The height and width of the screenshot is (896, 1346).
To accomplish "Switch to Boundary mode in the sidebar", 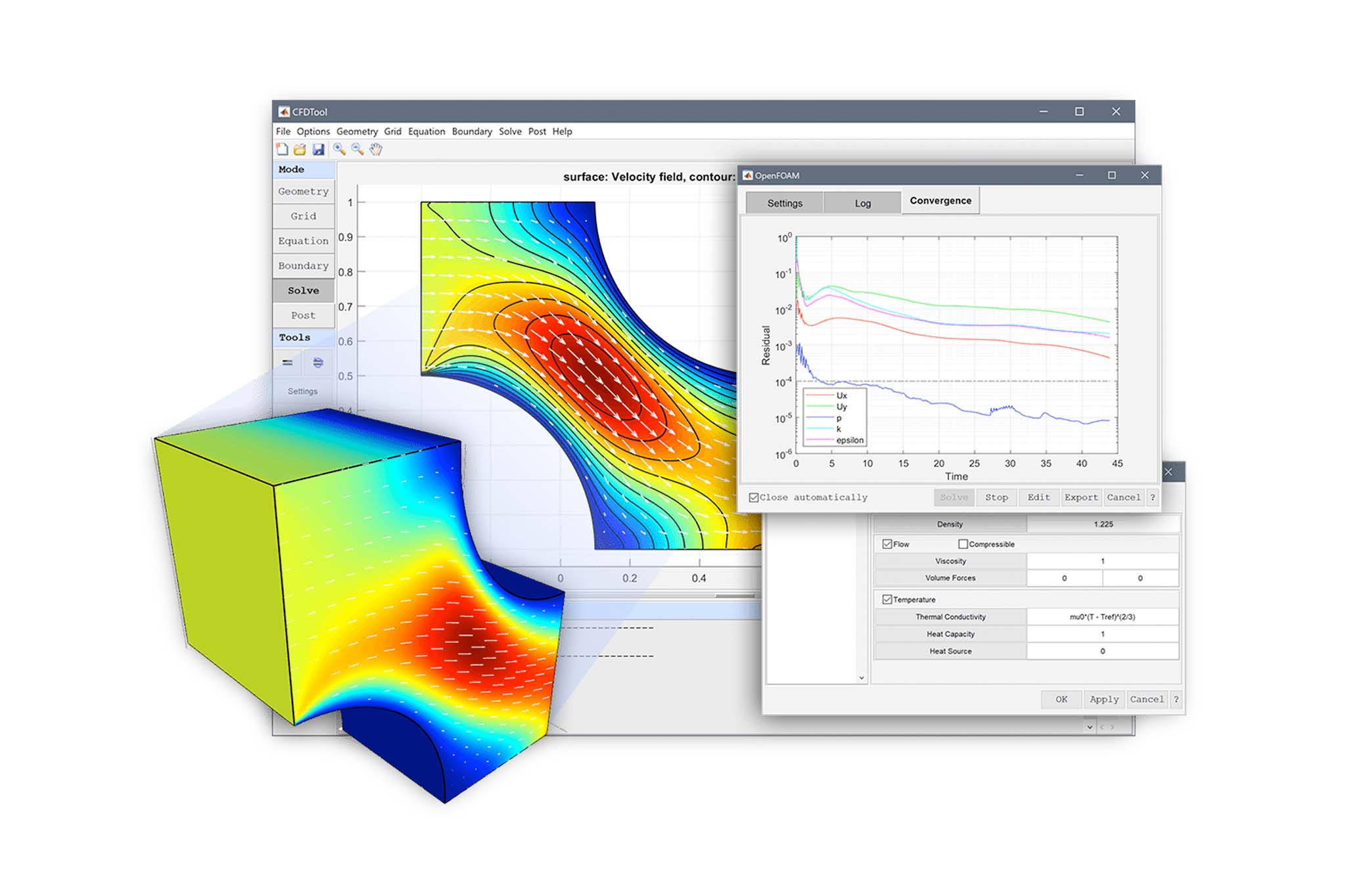I will [x=303, y=266].
